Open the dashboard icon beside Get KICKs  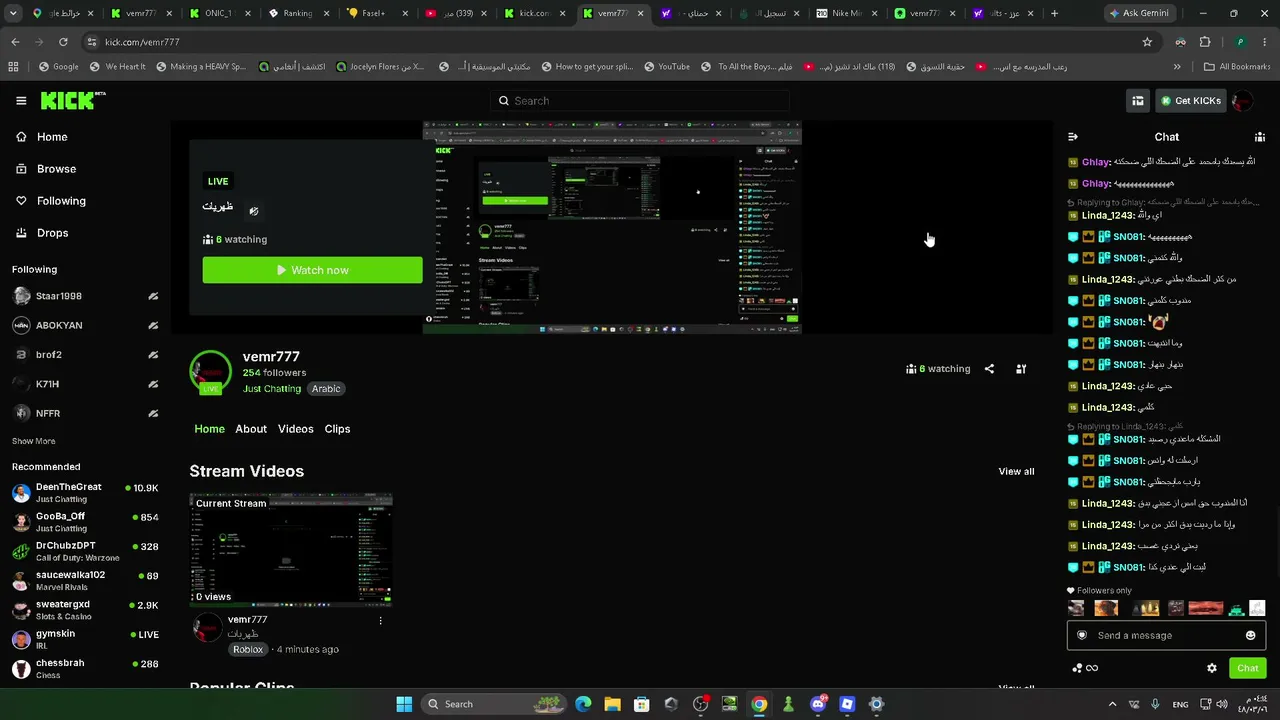[1137, 101]
